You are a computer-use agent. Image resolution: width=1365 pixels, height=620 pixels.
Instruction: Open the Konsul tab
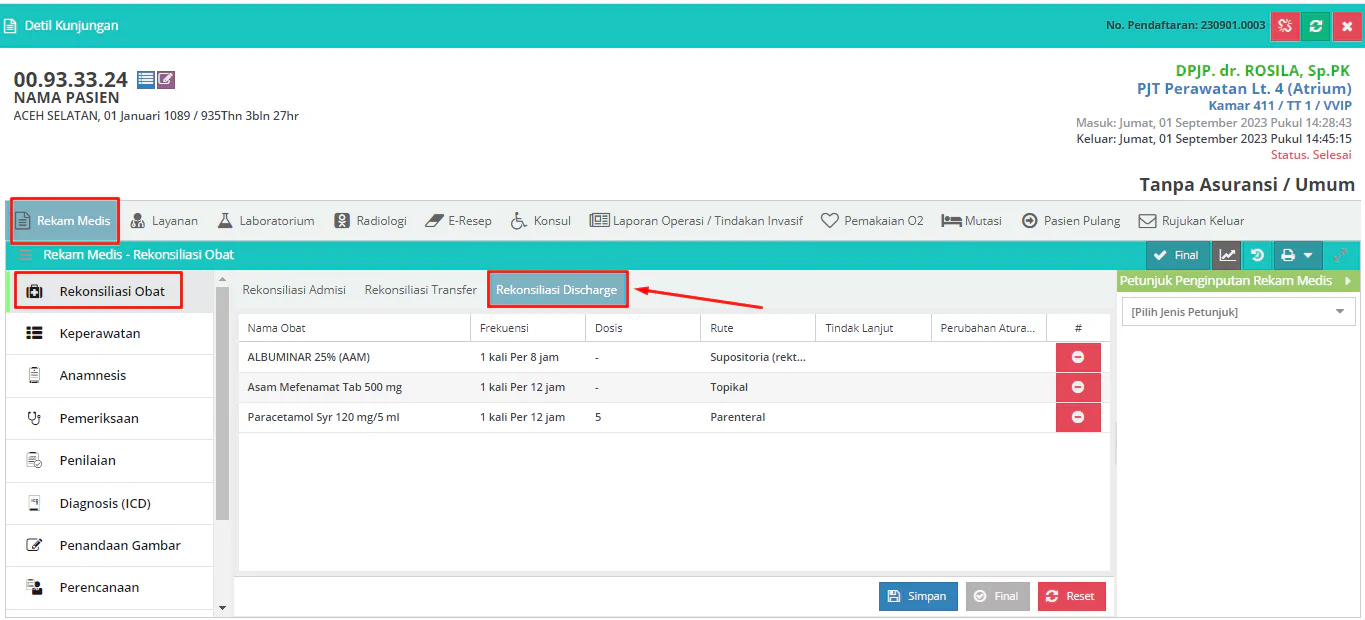tap(541, 221)
